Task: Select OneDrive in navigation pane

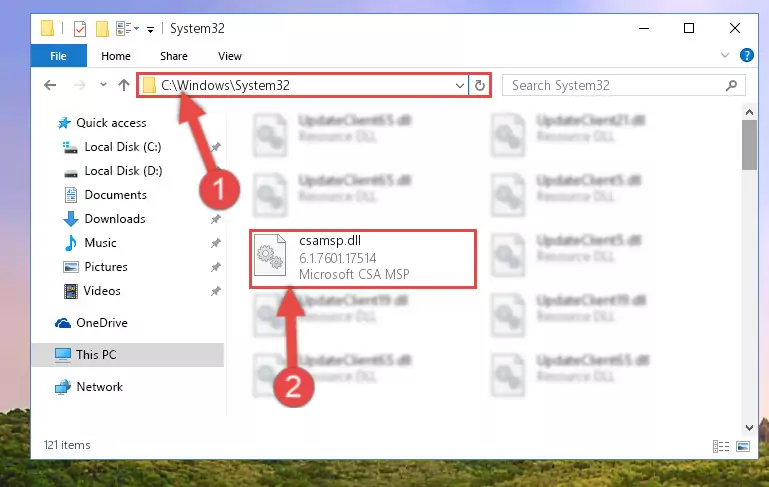Action: 102,323
